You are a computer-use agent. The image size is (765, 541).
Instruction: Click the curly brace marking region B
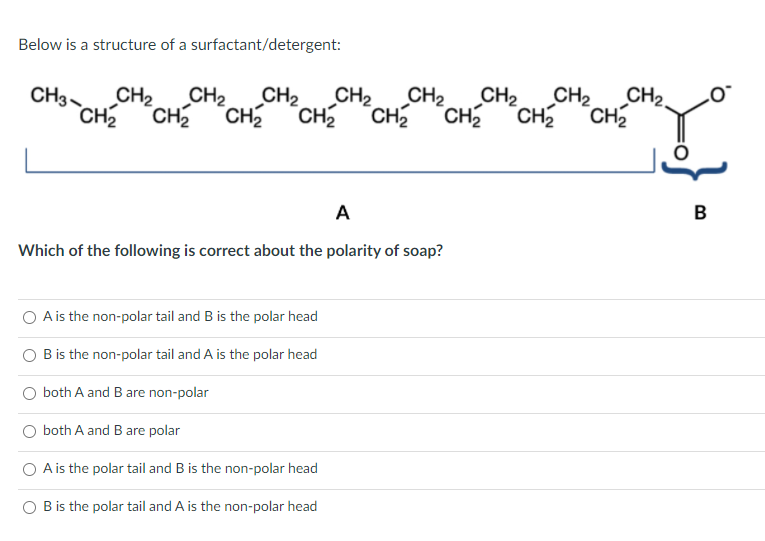[x=694, y=170]
